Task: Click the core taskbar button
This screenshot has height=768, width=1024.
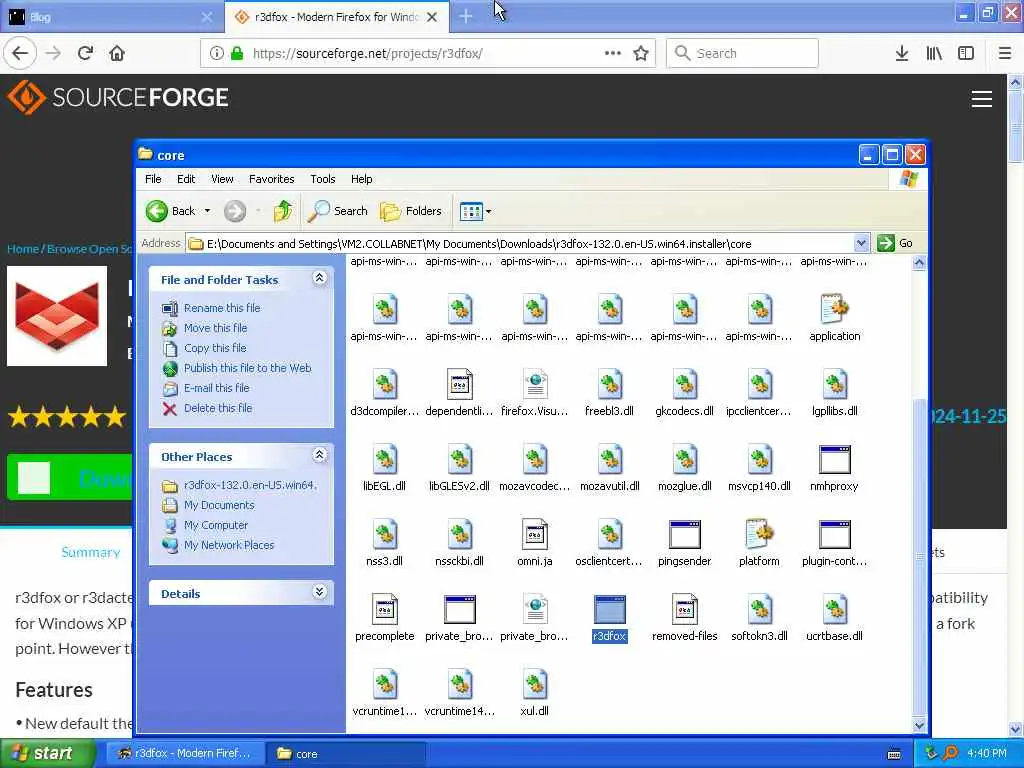Action: (x=345, y=754)
